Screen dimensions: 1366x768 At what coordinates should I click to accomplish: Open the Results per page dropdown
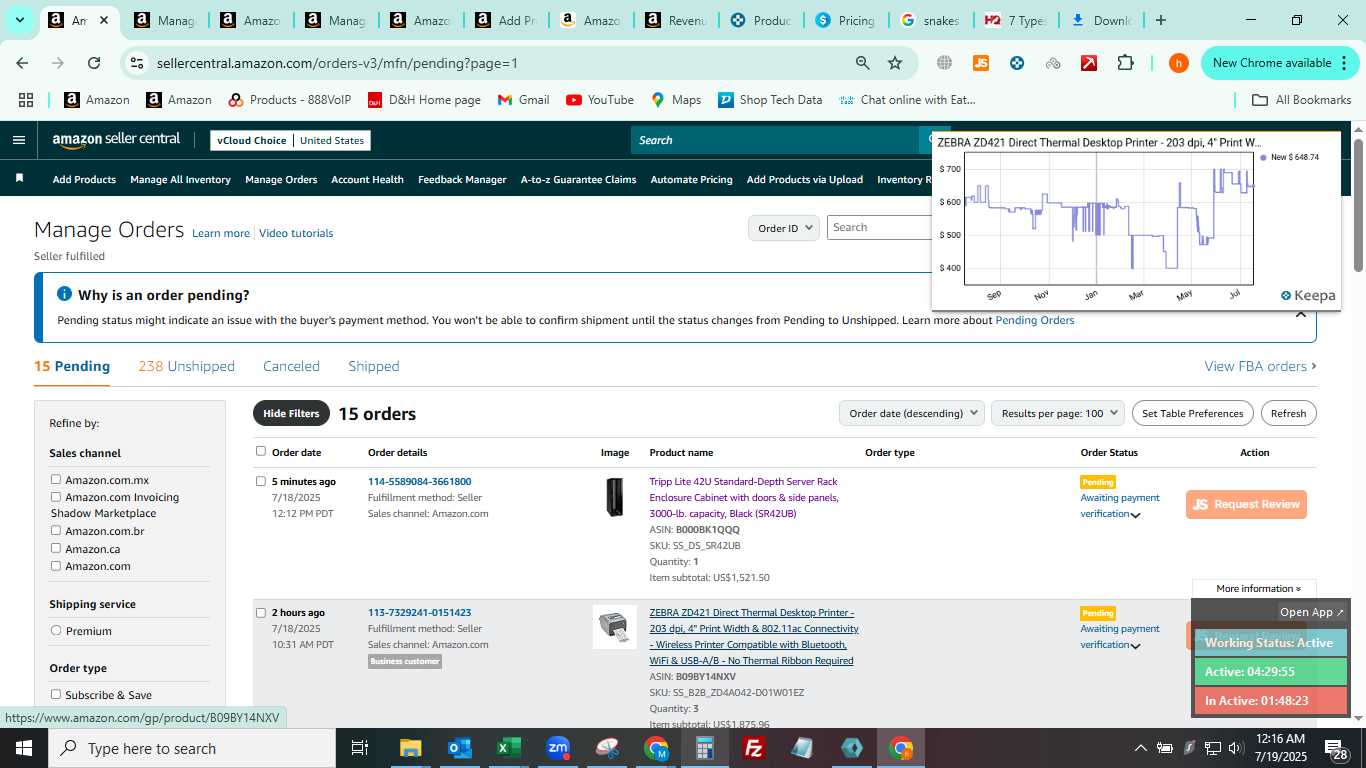pos(1059,413)
